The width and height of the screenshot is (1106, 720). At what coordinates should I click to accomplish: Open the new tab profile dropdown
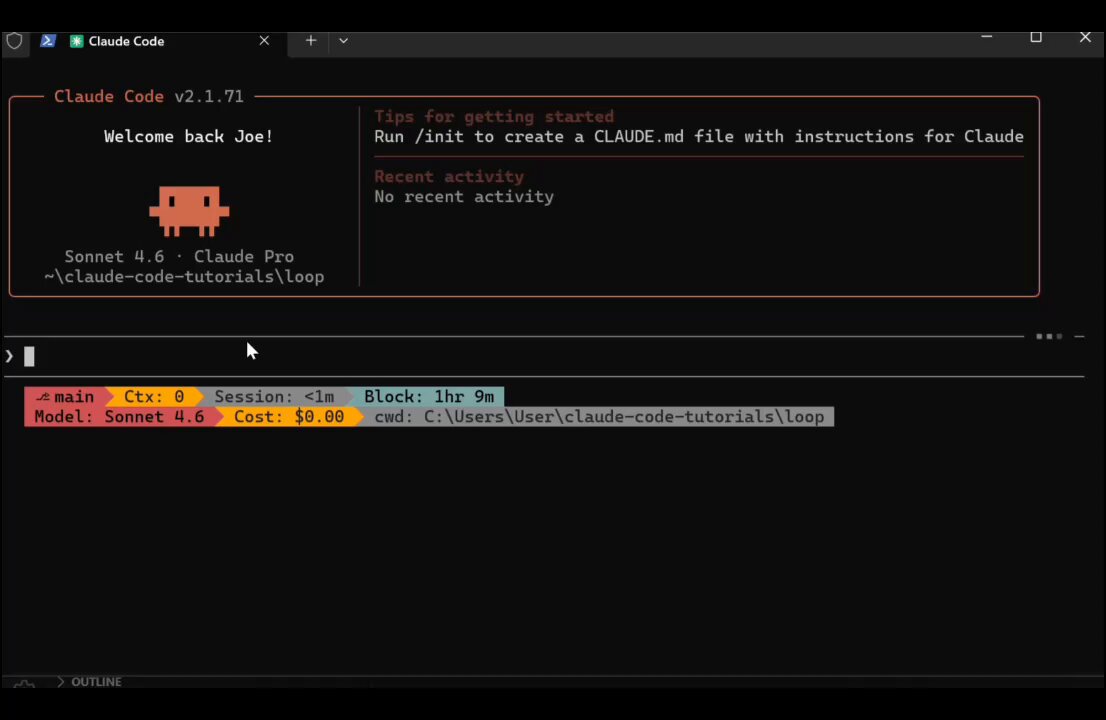click(x=344, y=41)
